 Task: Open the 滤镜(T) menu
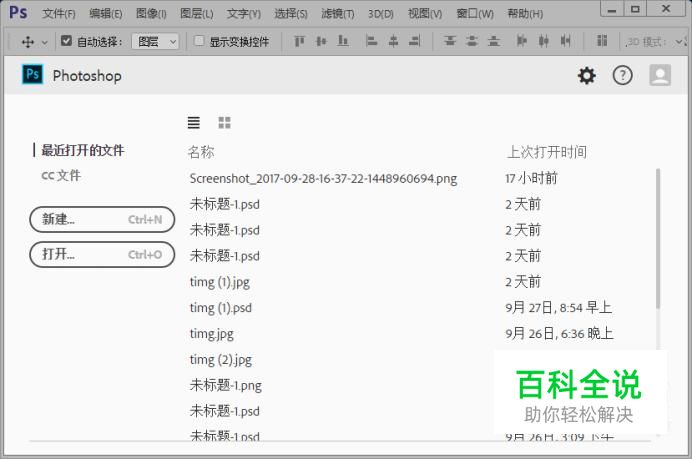338,14
